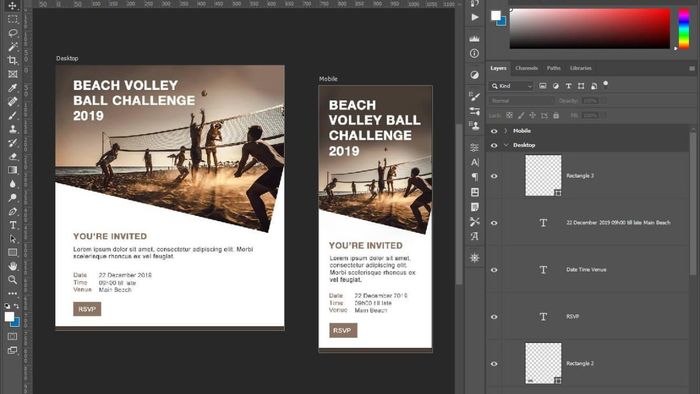The image size is (700, 394).
Task: Hide the Rectangle 2 layer
Action: tap(494, 364)
